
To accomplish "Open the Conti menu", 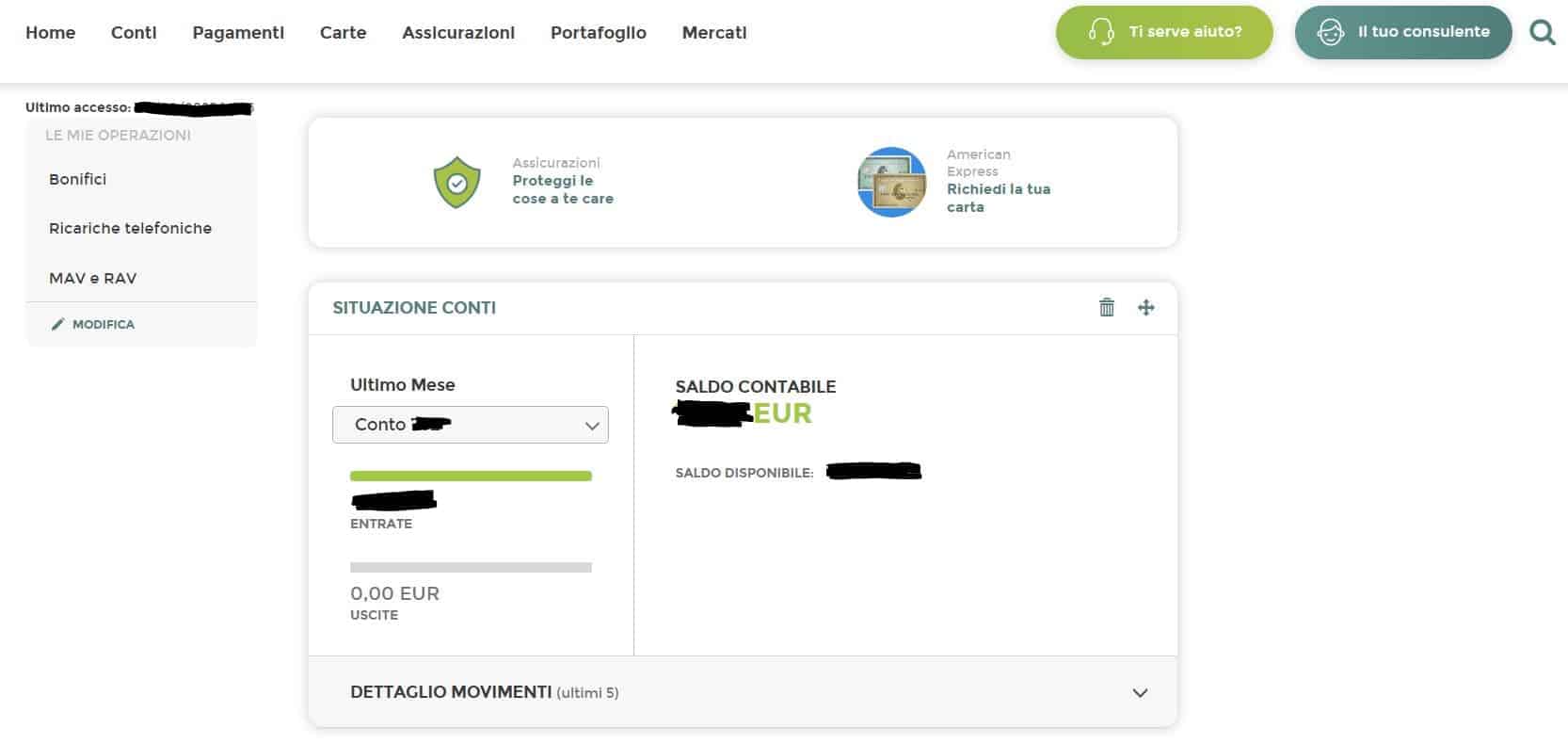I will pos(134,33).
